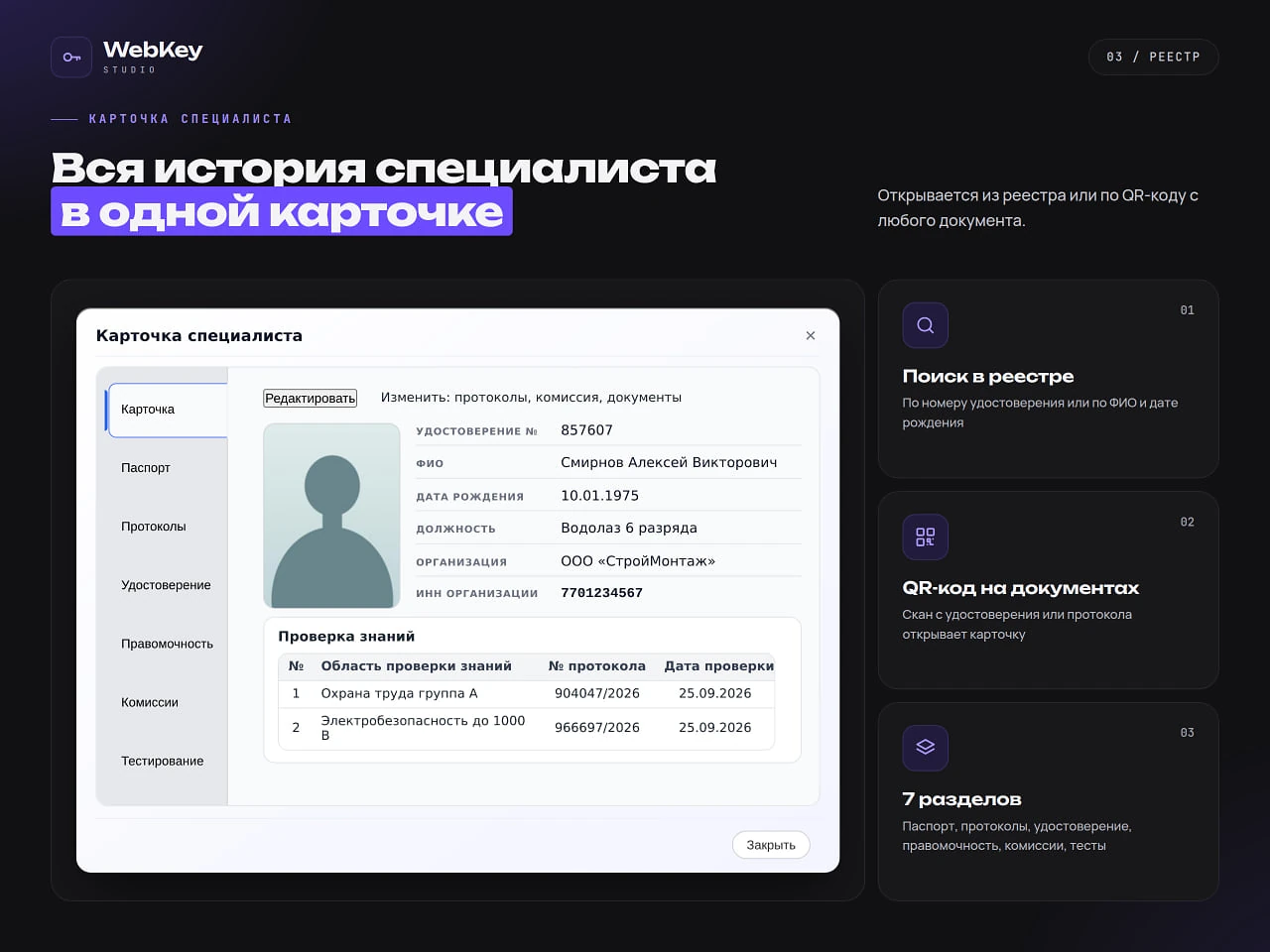This screenshot has height=952, width=1270.
Task: Click organization INN 7701234567
Action: [602, 593]
